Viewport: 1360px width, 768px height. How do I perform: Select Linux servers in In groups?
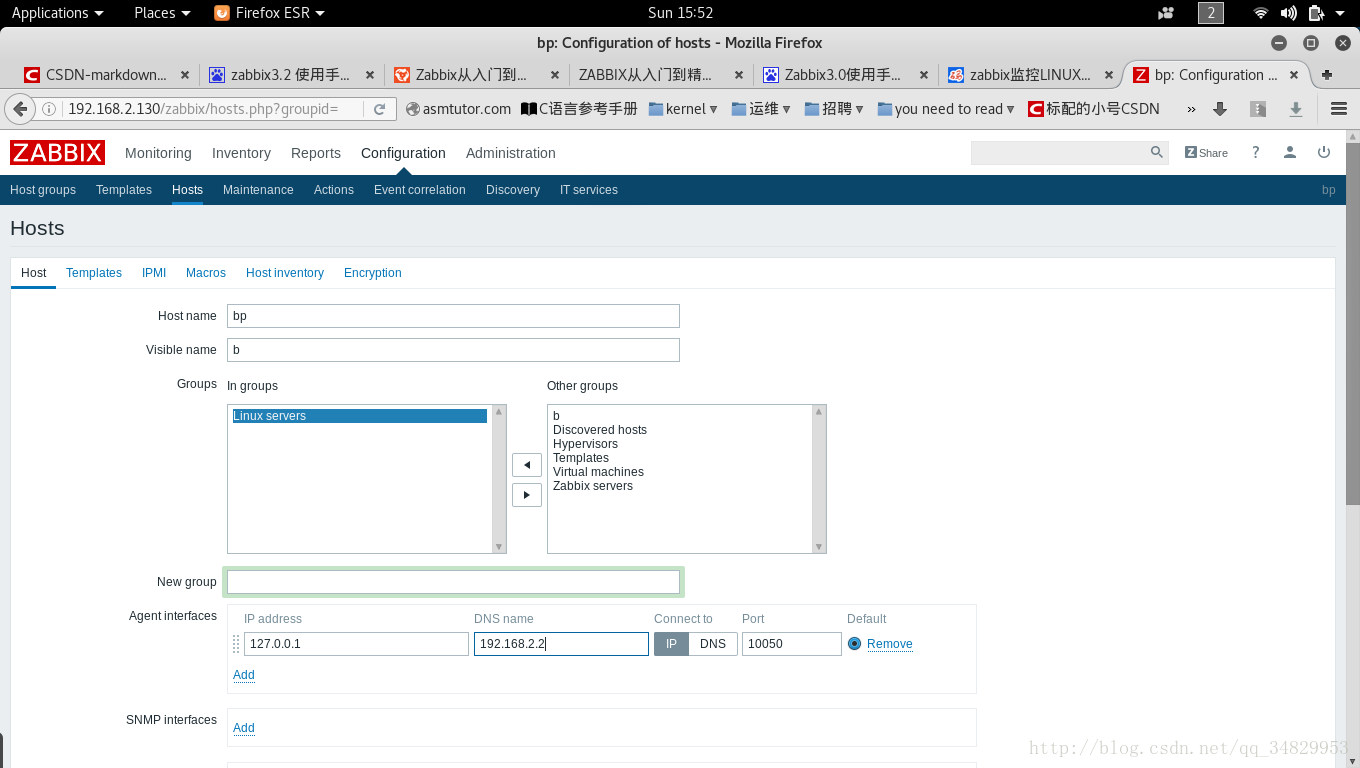pyautogui.click(x=360, y=416)
